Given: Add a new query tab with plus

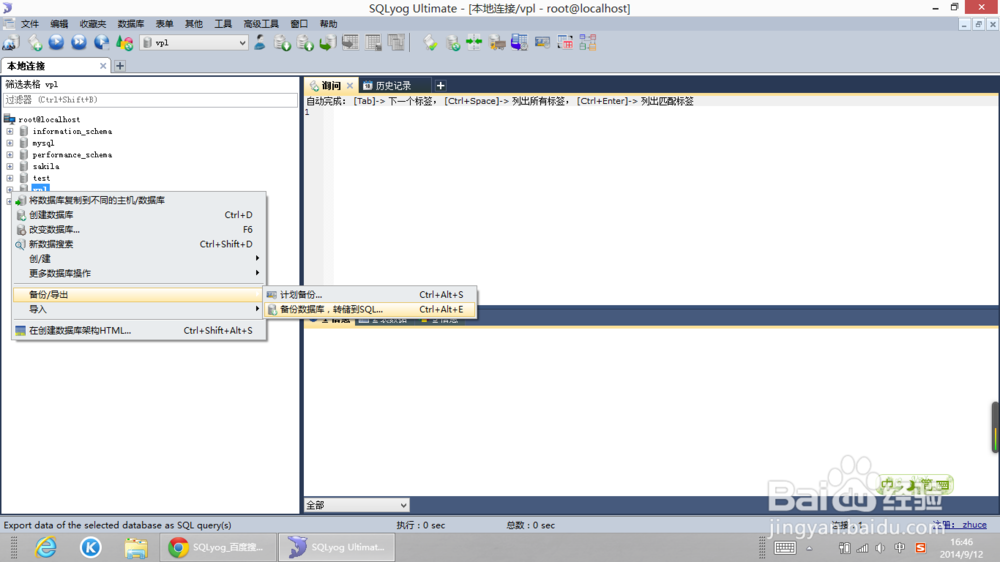Looking at the screenshot, I should click(x=440, y=85).
